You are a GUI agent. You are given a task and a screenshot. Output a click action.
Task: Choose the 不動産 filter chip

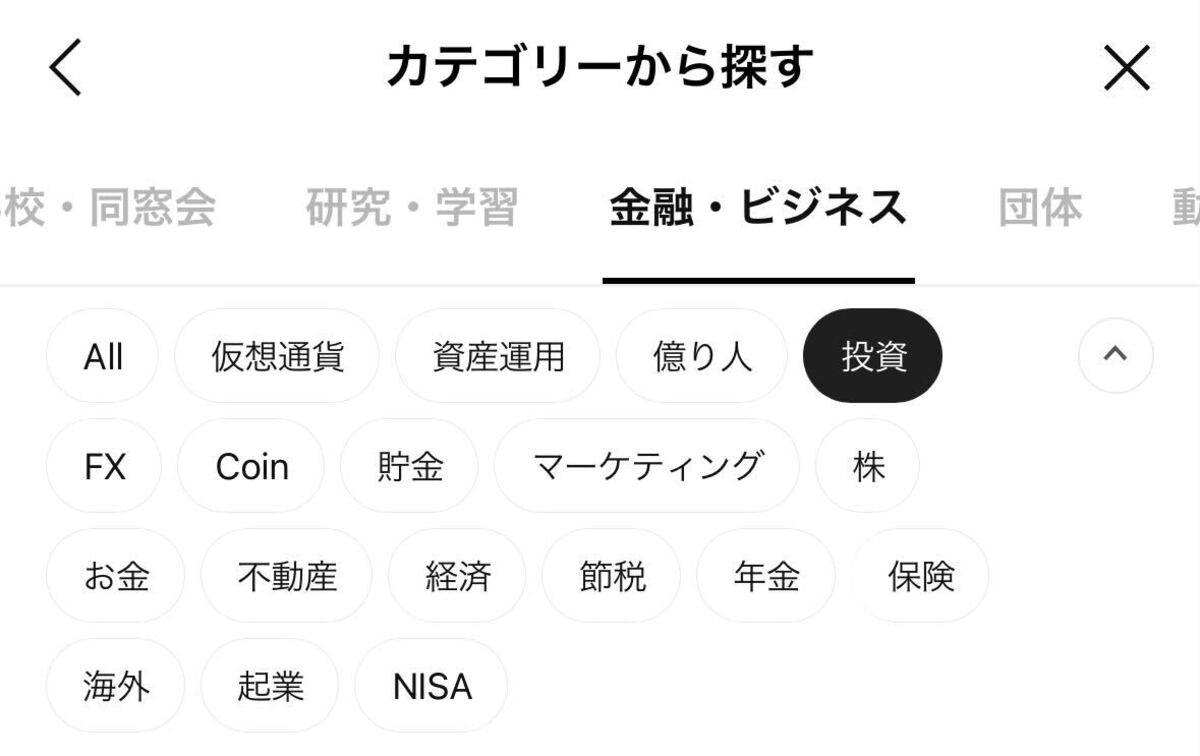(286, 576)
